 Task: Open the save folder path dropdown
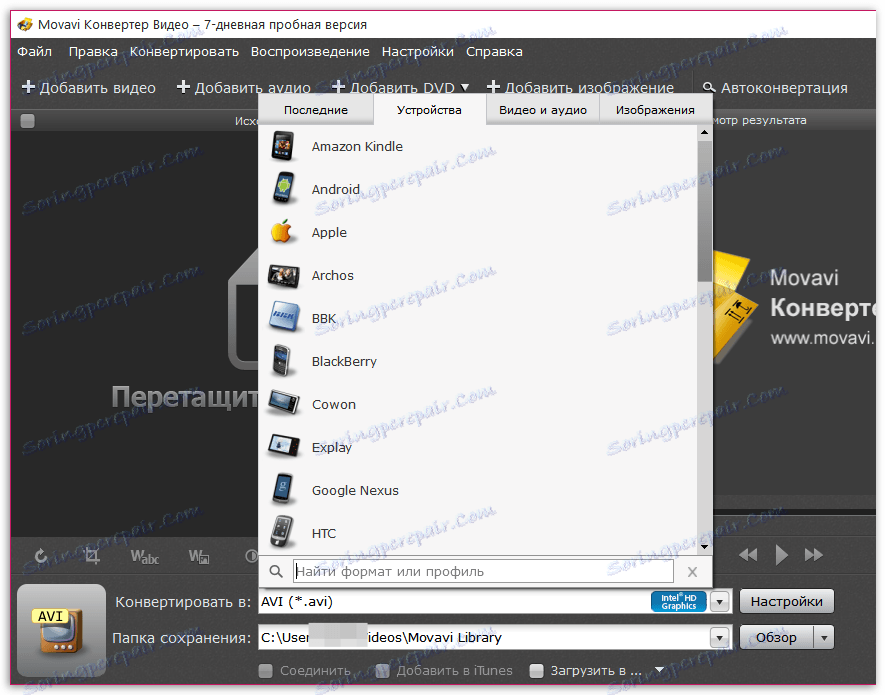click(719, 638)
